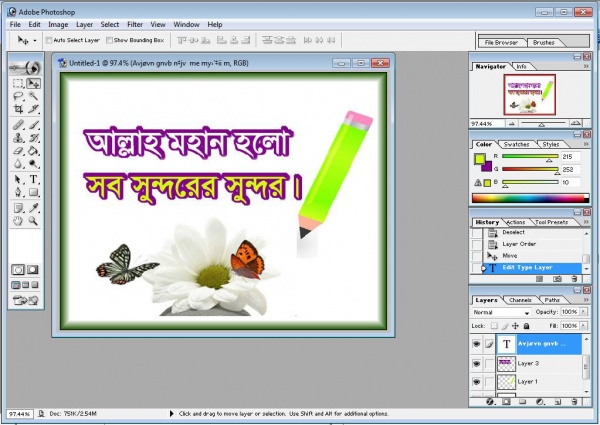Image resolution: width=600 pixels, height=425 pixels.
Task: Select the Magic Wand tool
Action: [x=34, y=96]
